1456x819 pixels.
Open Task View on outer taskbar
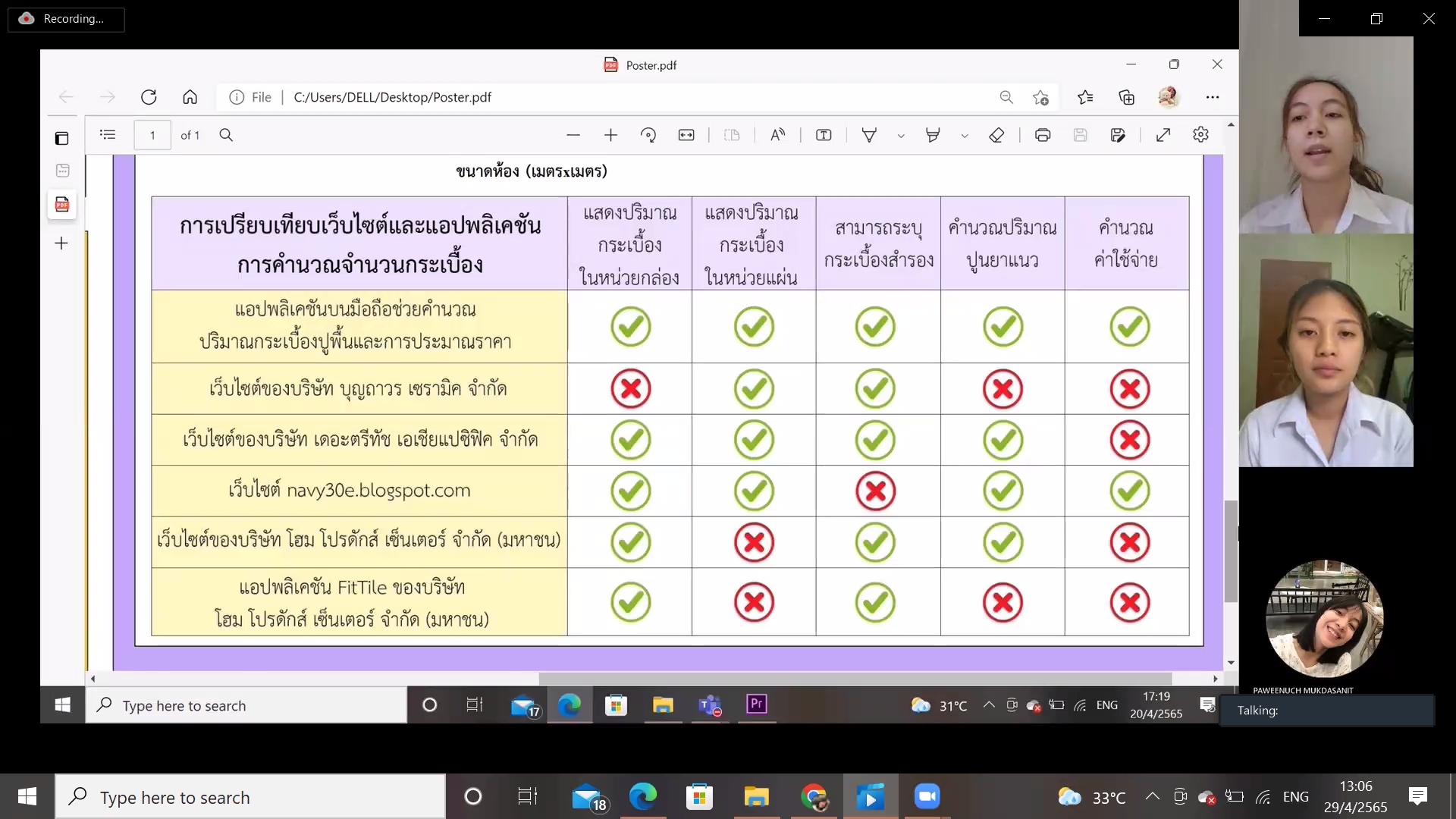[x=527, y=797]
